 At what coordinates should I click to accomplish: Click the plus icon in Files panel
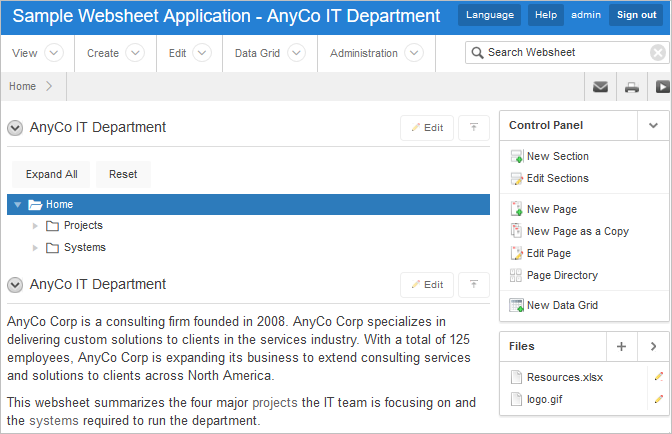tap(621, 346)
